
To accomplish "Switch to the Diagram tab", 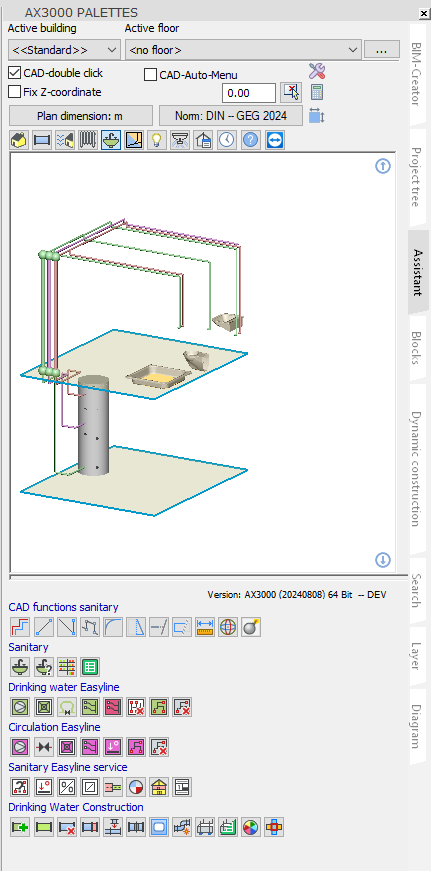I will pyautogui.click(x=415, y=726).
